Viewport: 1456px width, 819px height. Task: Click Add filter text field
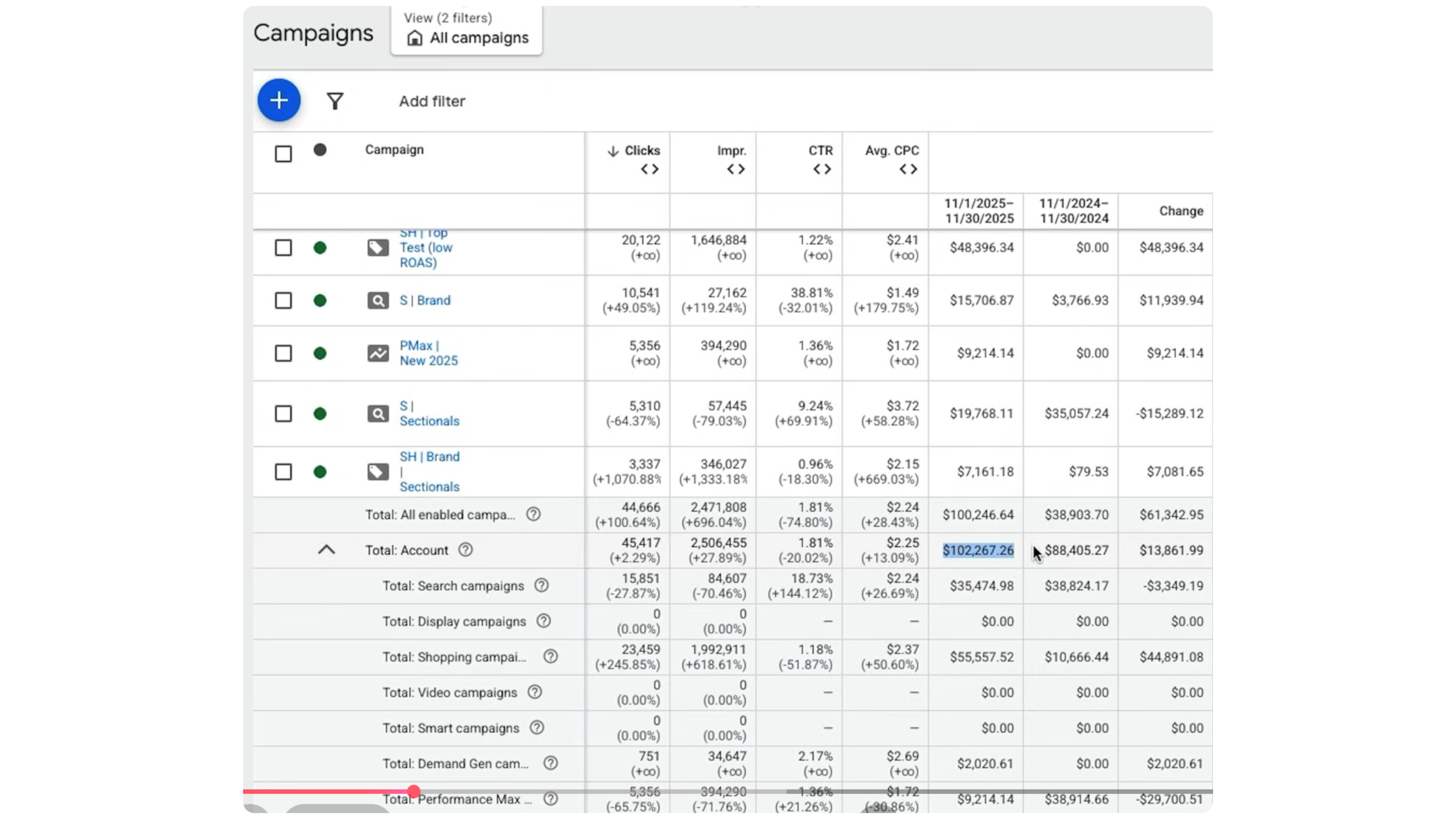tap(432, 101)
